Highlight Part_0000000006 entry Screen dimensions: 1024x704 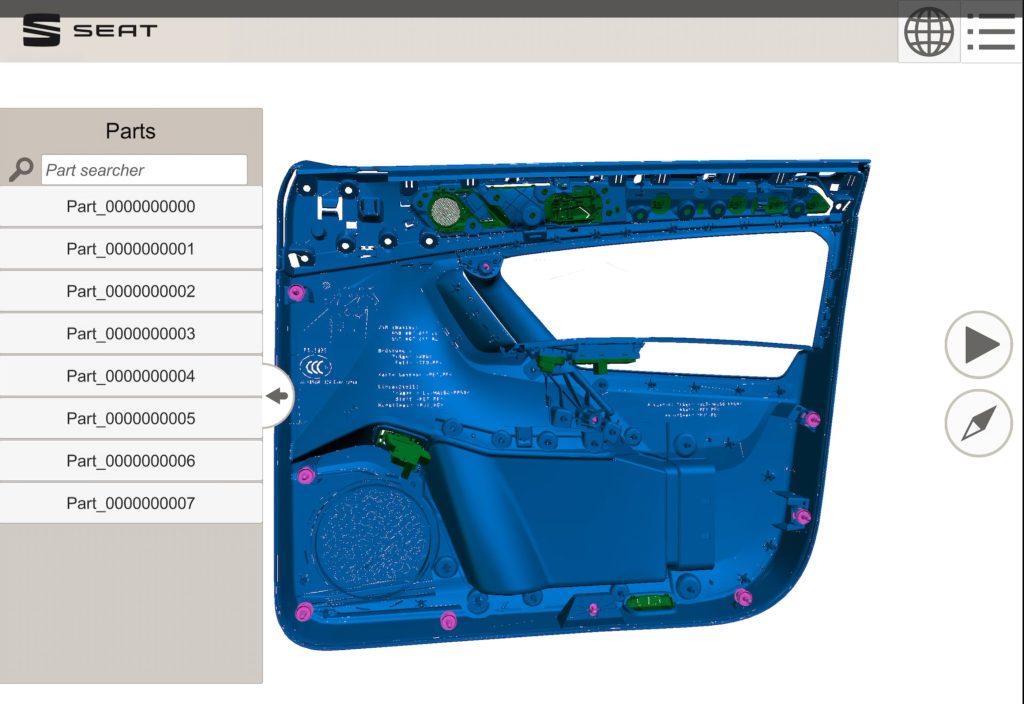pyautogui.click(x=131, y=461)
